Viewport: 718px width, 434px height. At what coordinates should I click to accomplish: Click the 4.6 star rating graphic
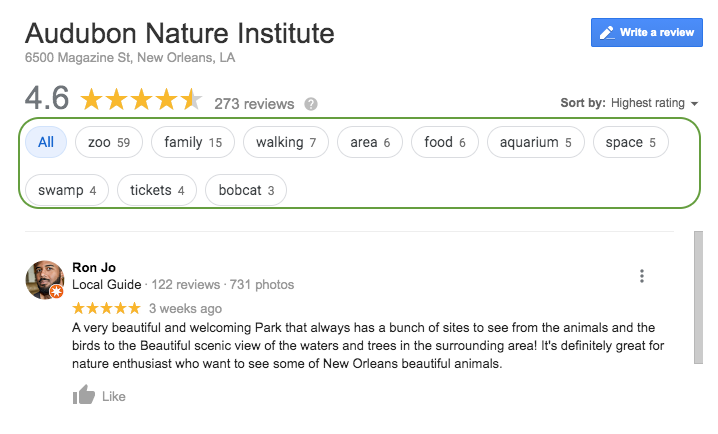click(x=141, y=100)
